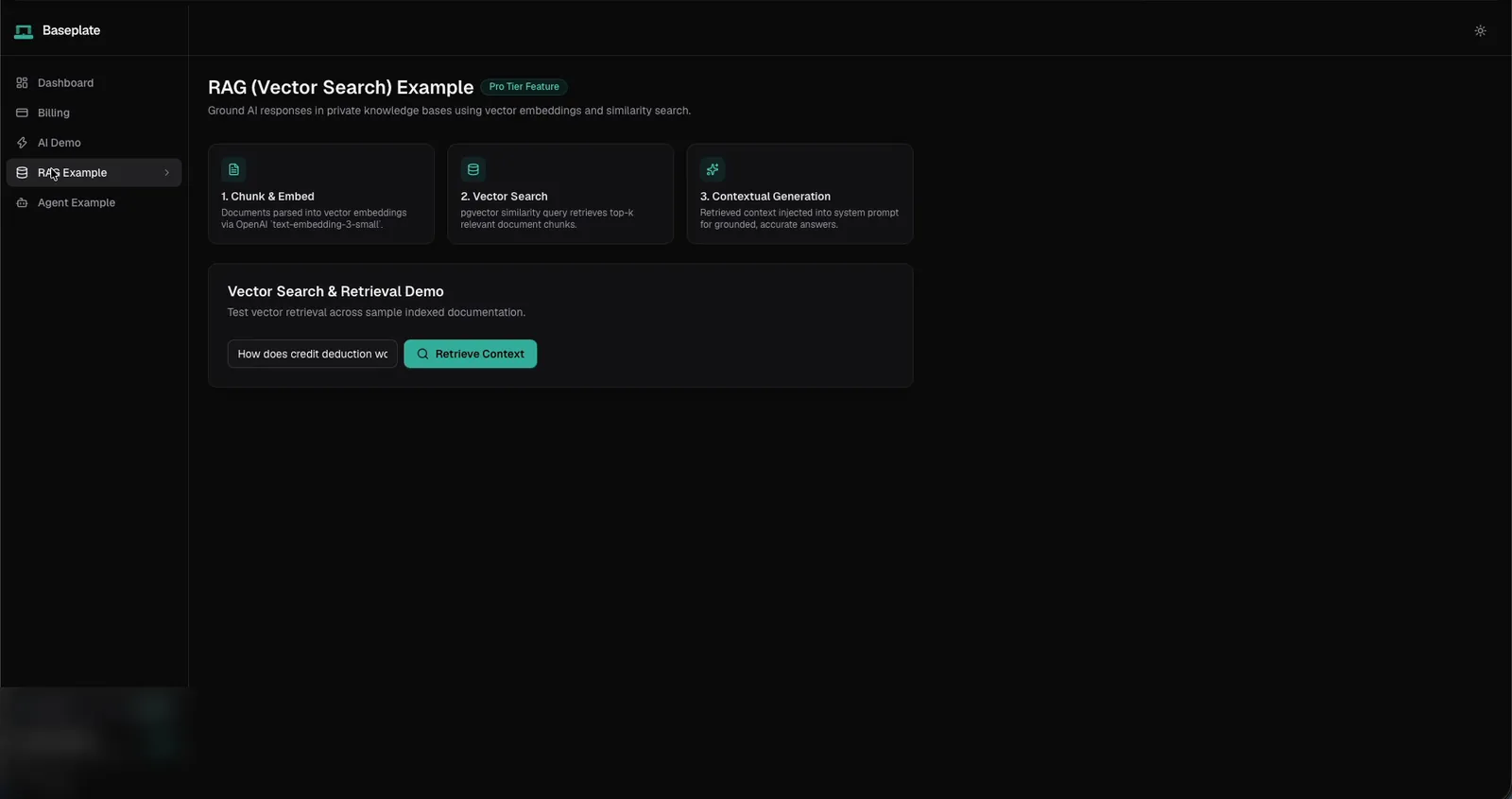The width and height of the screenshot is (1512, 799).
Task: Click the Baseplate brand name
Action: tap(71, 31)
